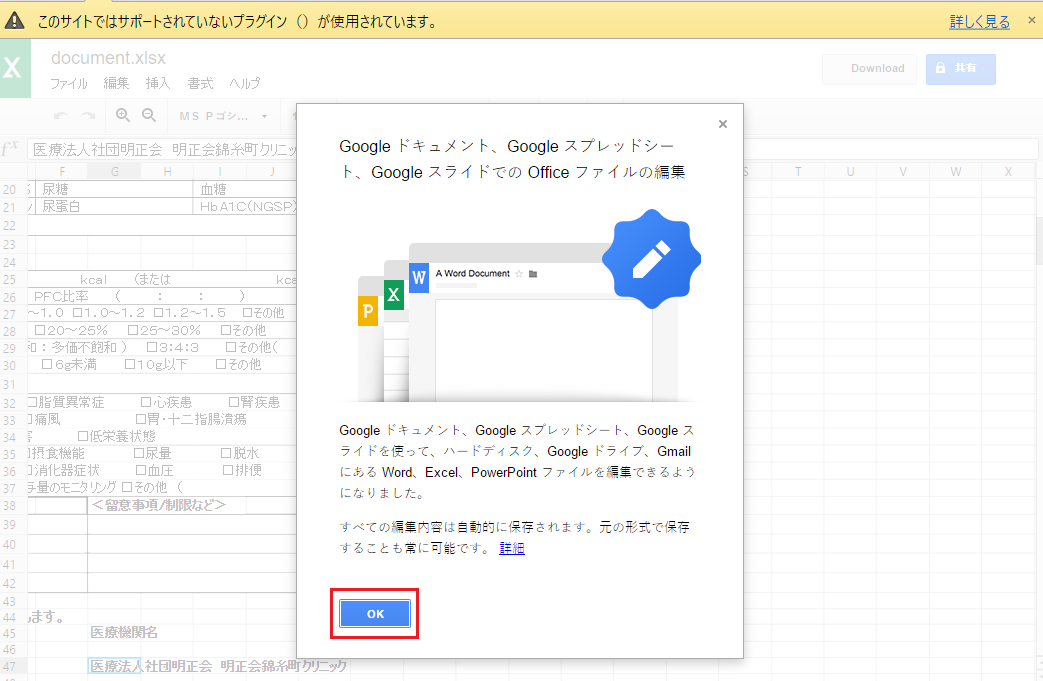Image resolution: width=1043 pixels, height=681 pixels.
Task: Select column G header
Action: pyautogui.click(x=114, y=172)
